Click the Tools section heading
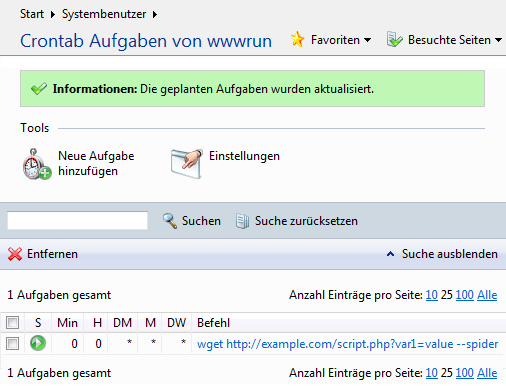Image resolution: width=506 pixels, height=386 pixels. pos(34,128)
